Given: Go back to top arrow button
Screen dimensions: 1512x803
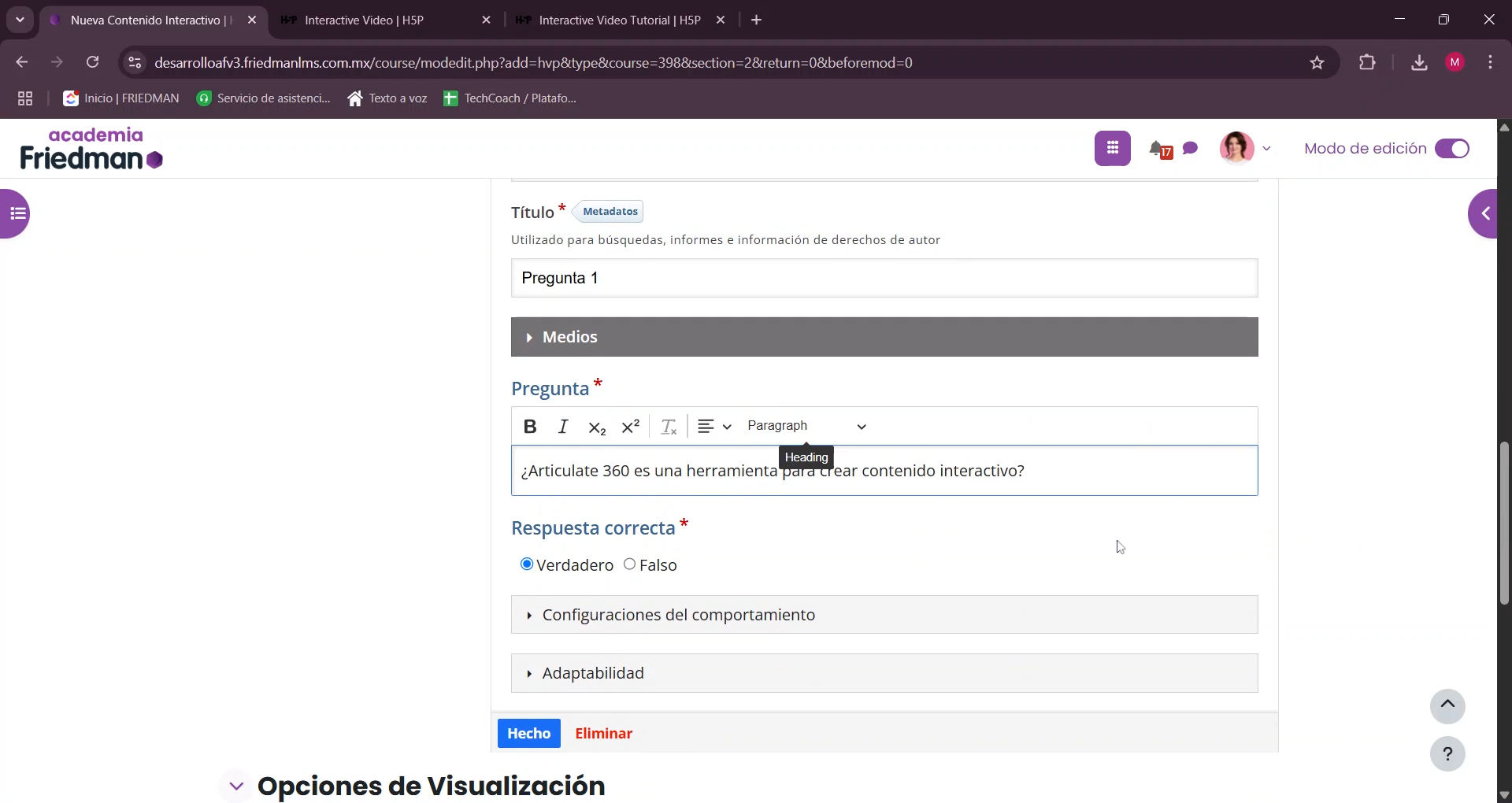Looking at the screenshot, I should 1447,705.
